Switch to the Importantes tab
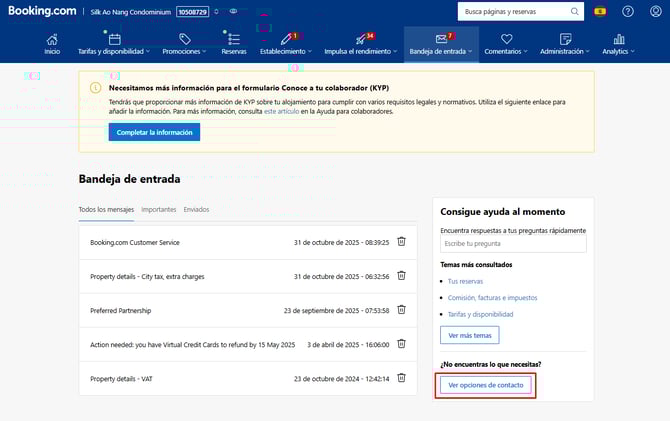The height and width of the screenshot is (421, 670). pyautogui.click(x=159, y=209)
